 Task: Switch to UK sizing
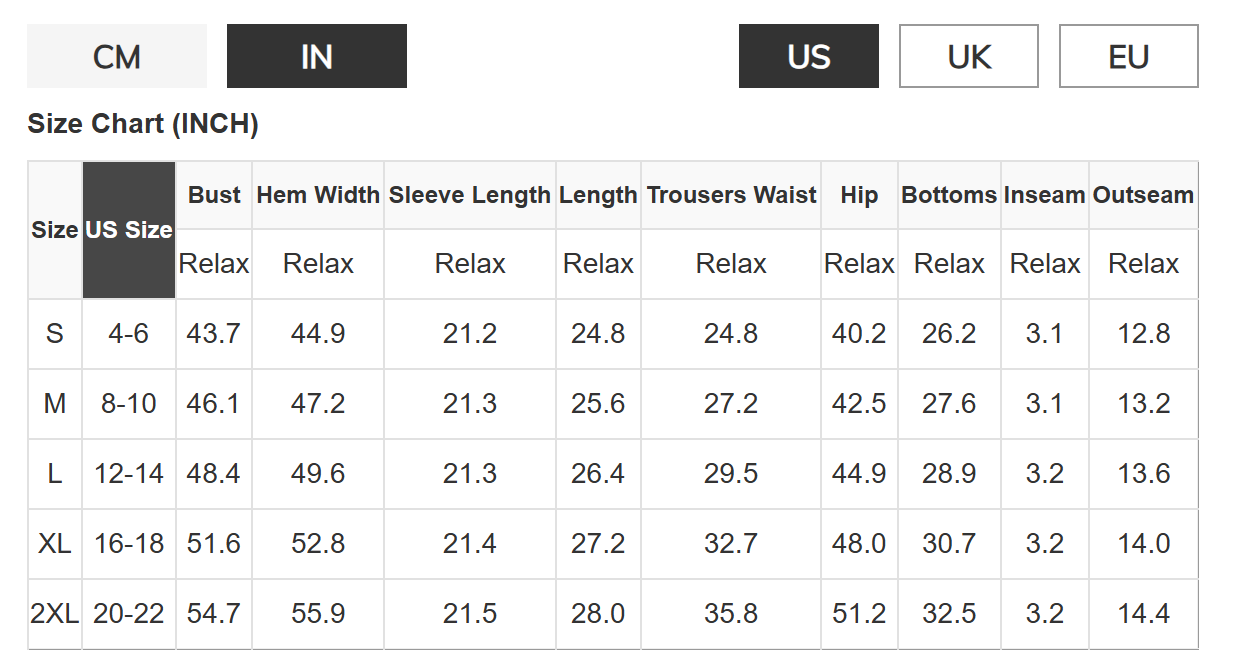pyautogui.click(x=968, y=57)
